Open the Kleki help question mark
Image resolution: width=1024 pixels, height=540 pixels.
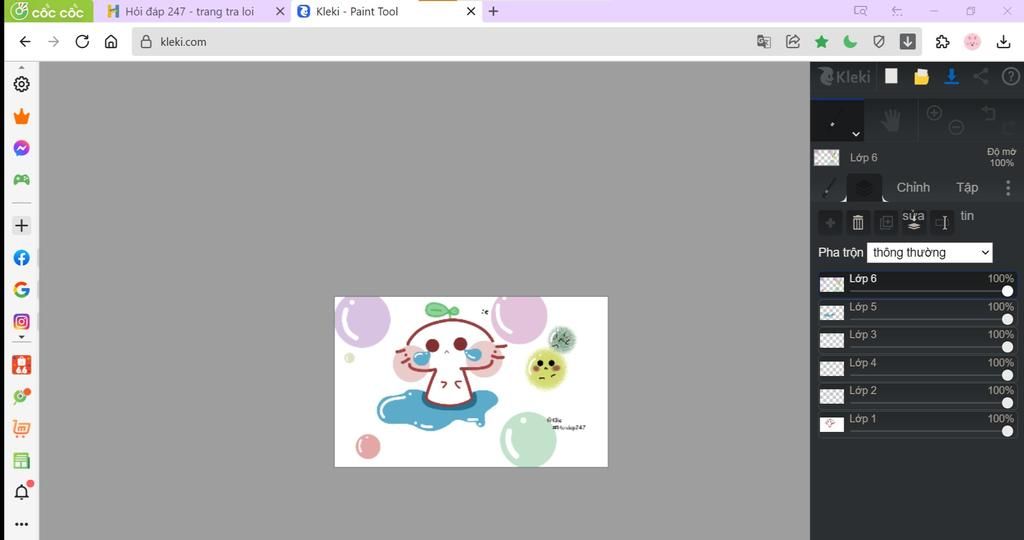click(1010, 77)
